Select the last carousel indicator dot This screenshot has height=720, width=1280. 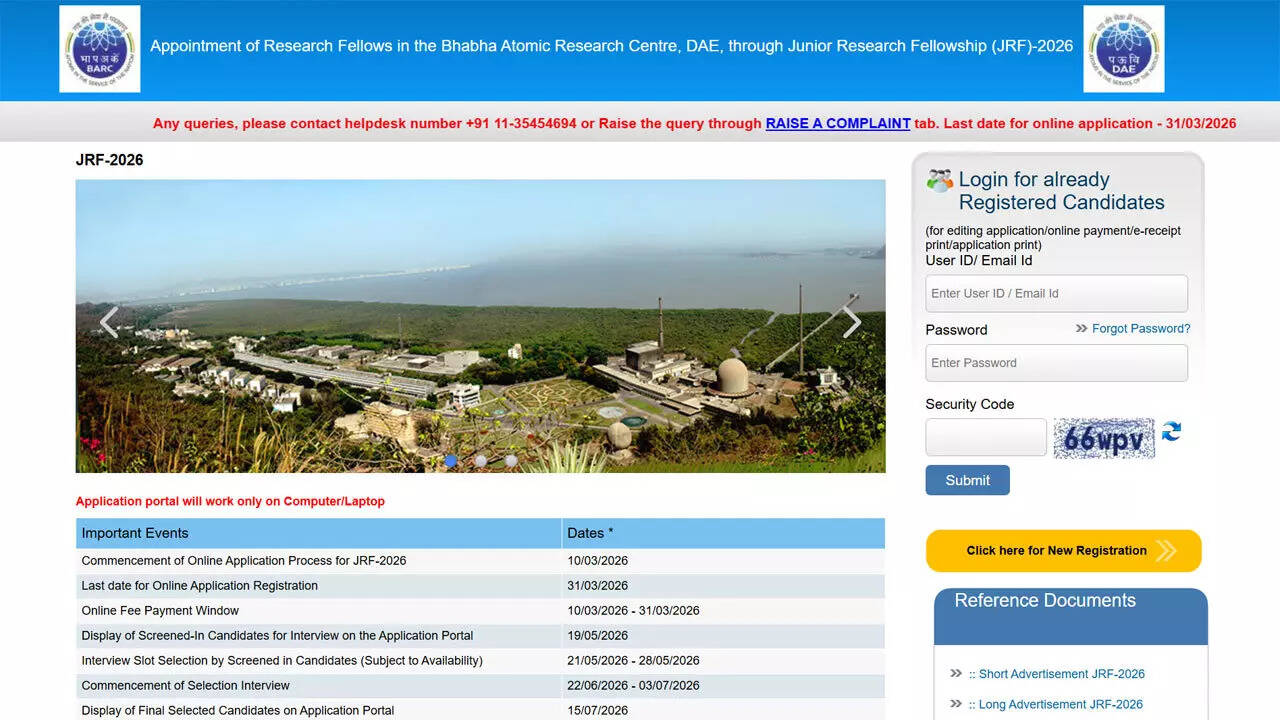512,461
